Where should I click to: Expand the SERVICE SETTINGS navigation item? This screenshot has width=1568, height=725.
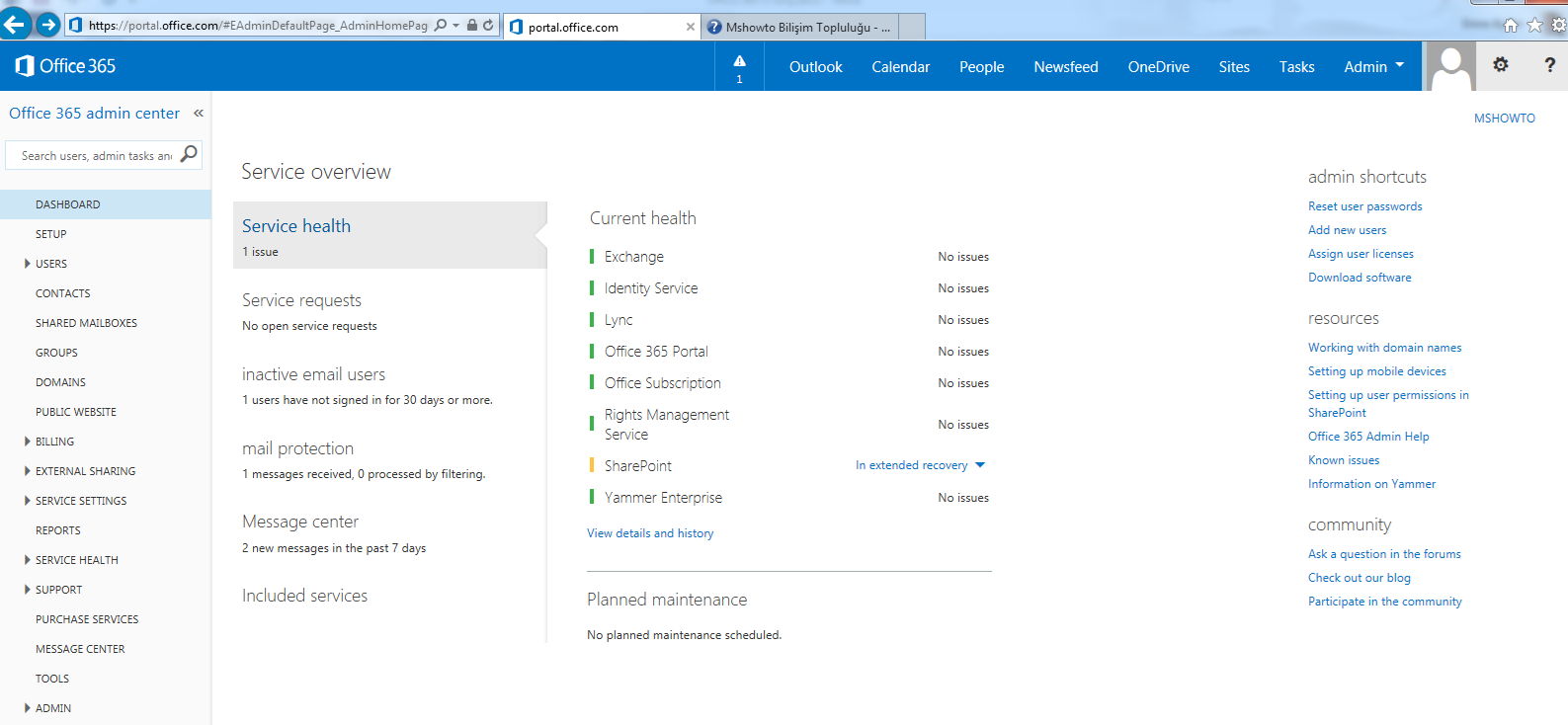[x=27, y=501]
